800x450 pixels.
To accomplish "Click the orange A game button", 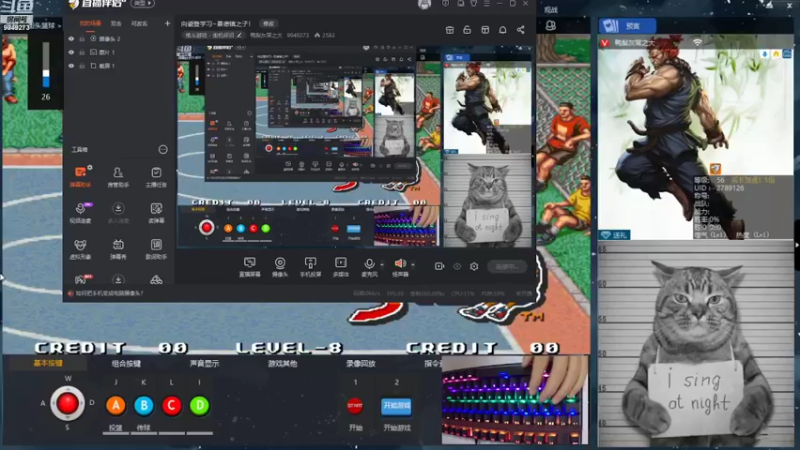I will tap(116, 405).
